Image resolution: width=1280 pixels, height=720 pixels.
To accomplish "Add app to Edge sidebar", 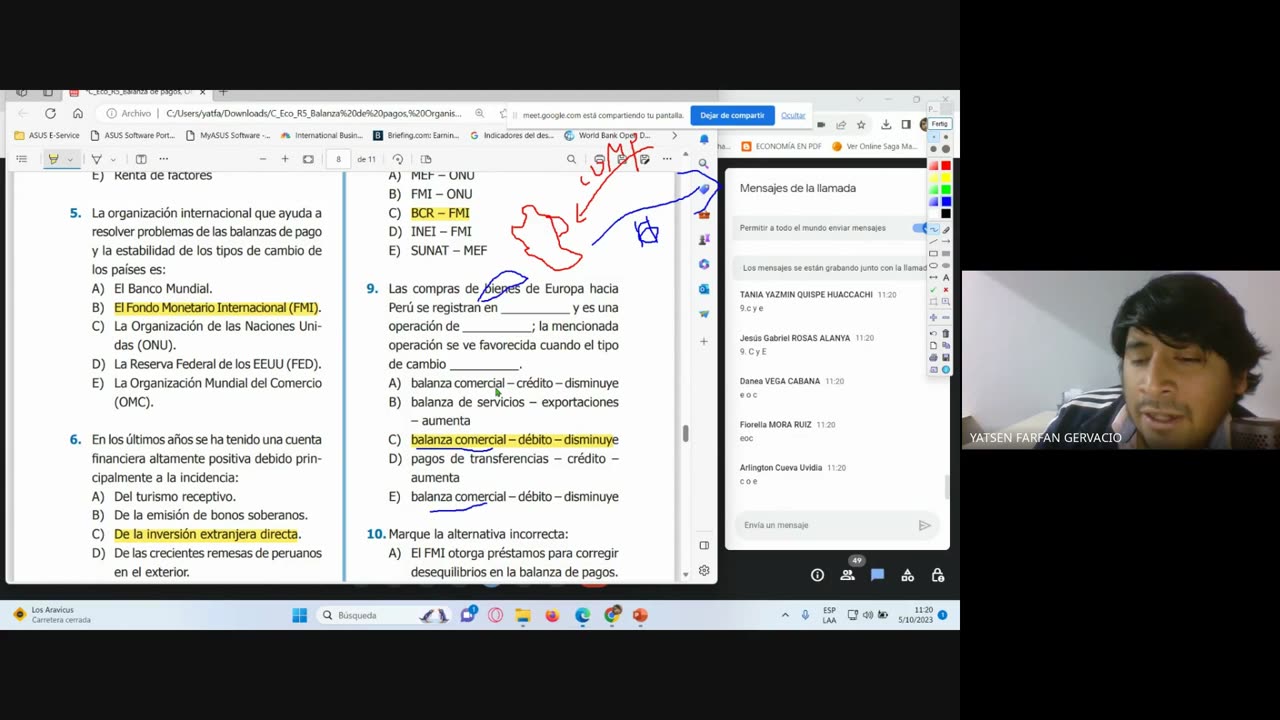I will coord(704,341).
